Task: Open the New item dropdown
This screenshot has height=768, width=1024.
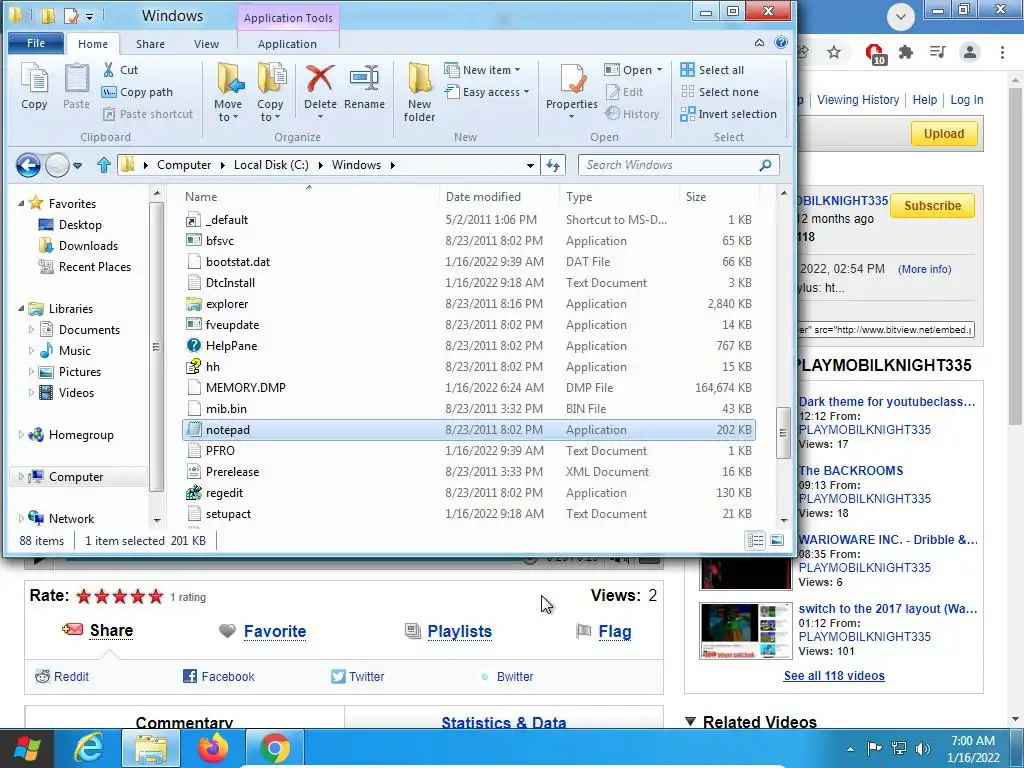Action: tap(482, 70)
